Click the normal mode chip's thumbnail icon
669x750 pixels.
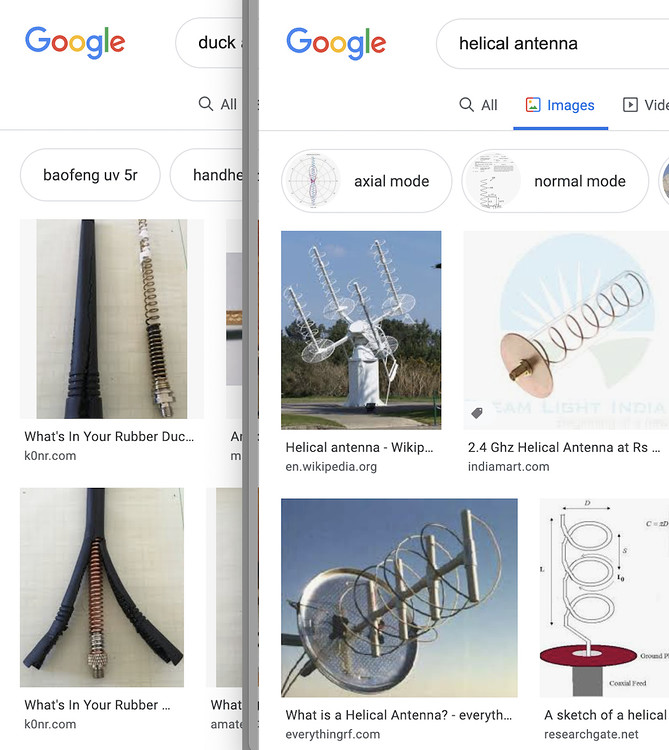pyautogui.click(x=492, y=181)
